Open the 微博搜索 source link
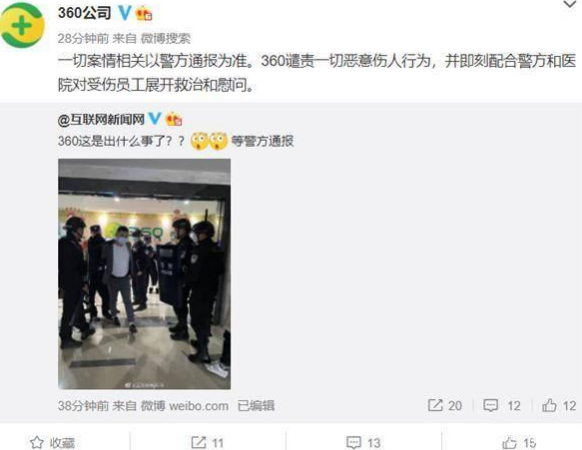The image size is (582, 450). [x=166, y=38]
